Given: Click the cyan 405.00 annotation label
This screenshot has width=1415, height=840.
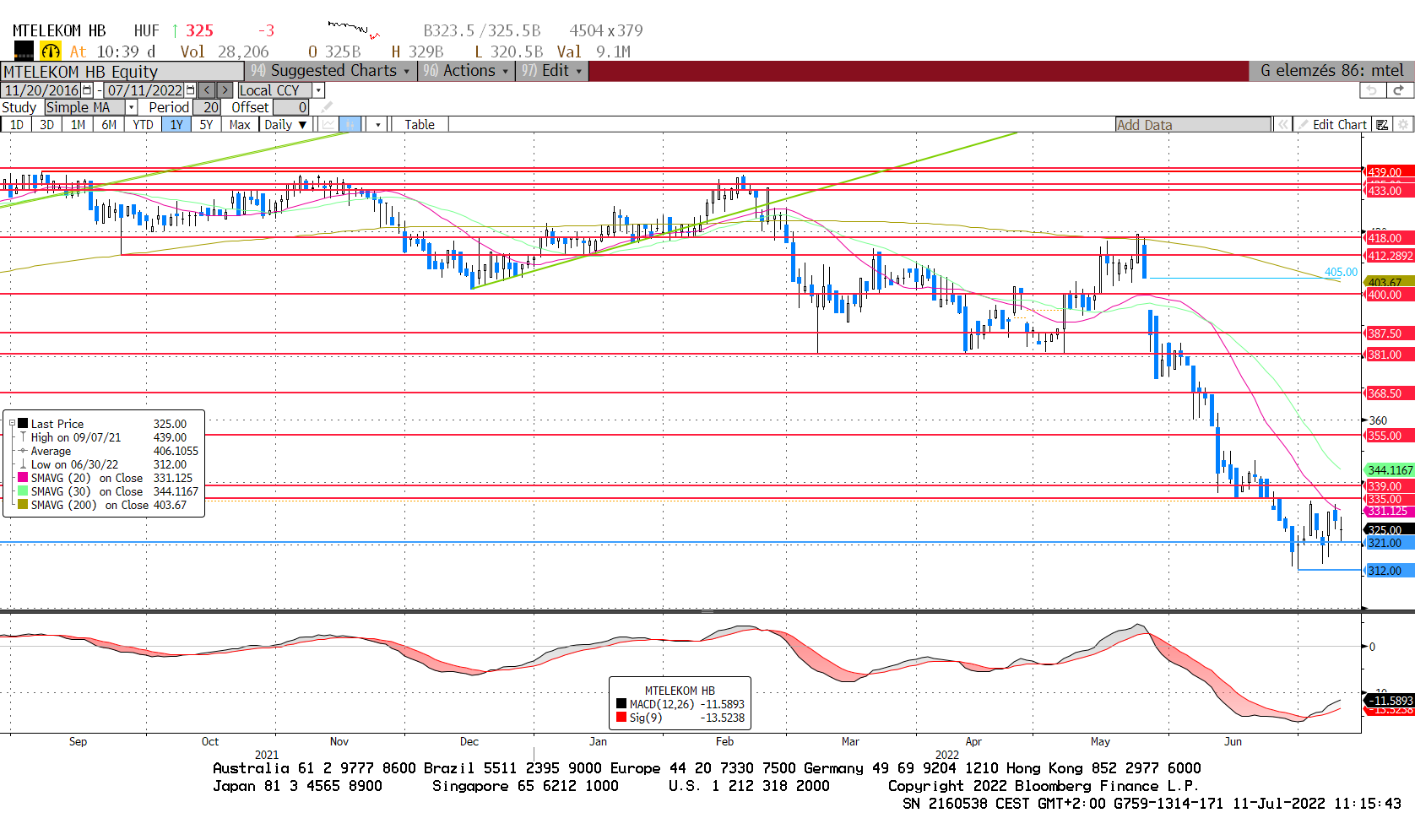Looking at the screenshot, I should (1341, 272).
